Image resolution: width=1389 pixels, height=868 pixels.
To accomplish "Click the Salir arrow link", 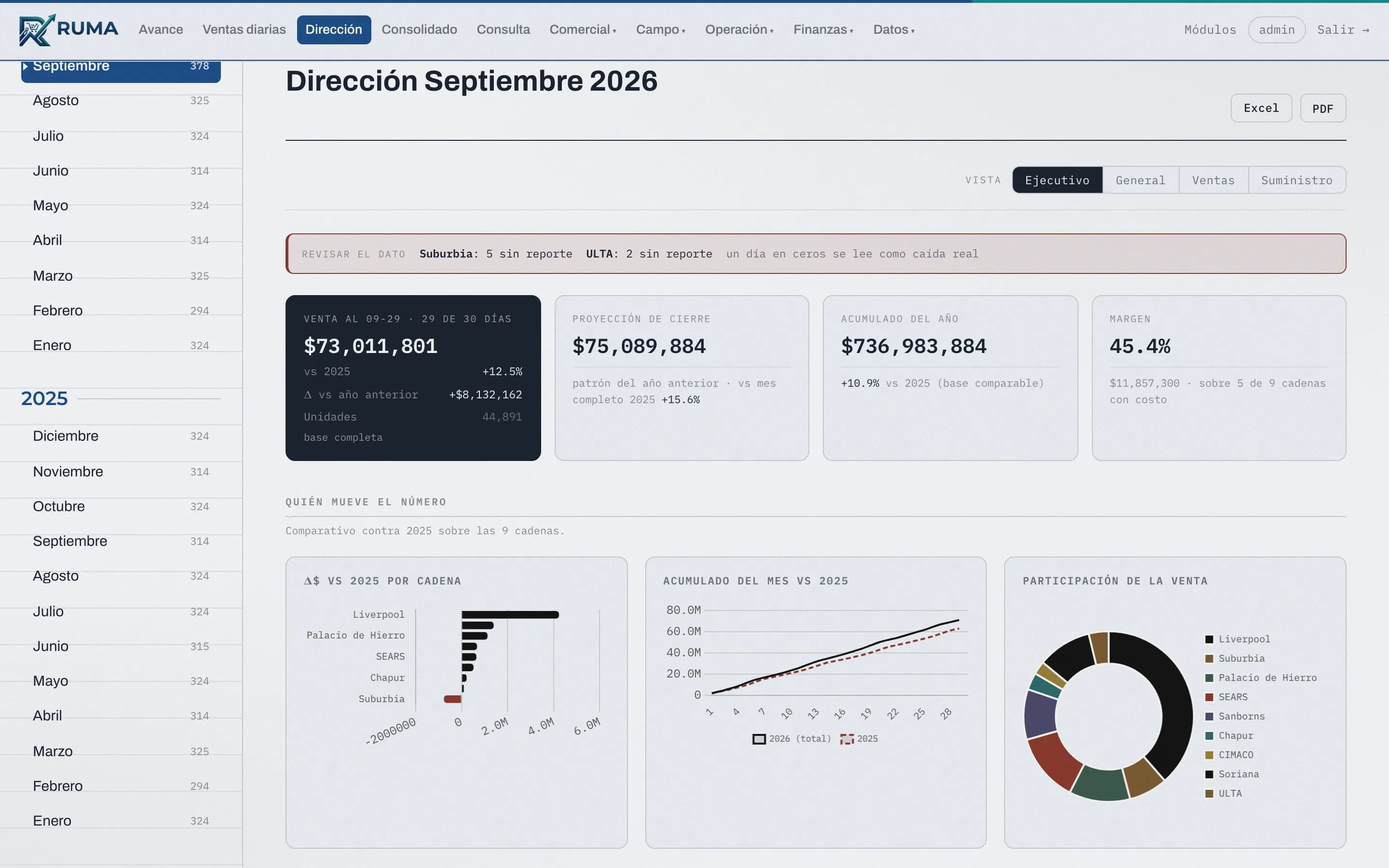I will [1343, 30].
